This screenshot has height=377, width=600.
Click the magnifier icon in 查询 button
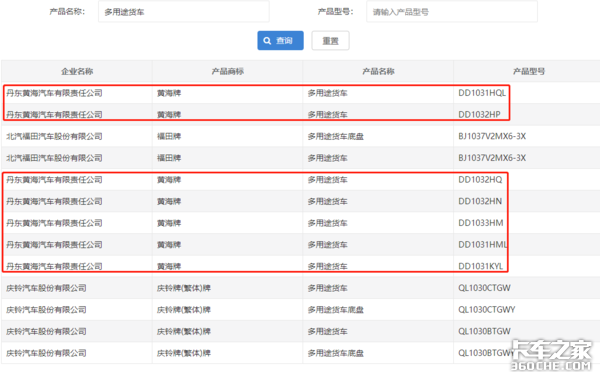click(267, 41)
